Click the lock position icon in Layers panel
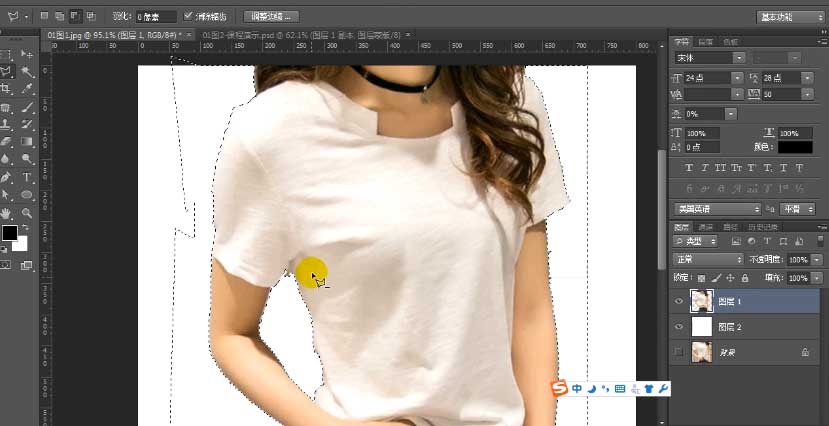829x426 pixels. click(x=730, y=277)
